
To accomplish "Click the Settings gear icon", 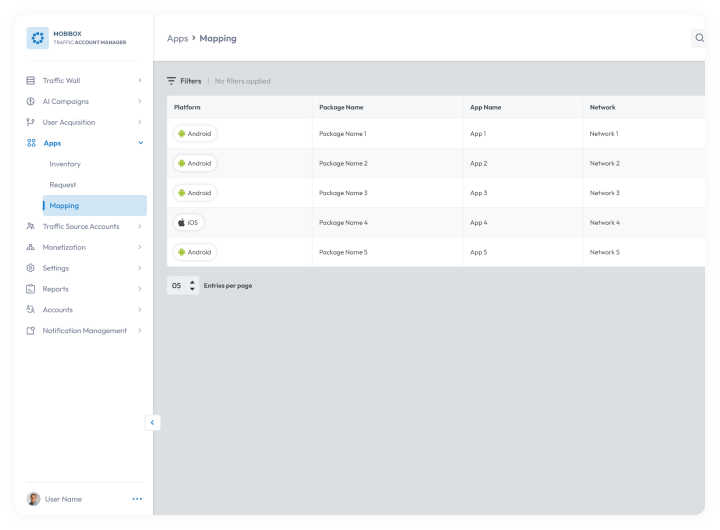I will point(30,268).
